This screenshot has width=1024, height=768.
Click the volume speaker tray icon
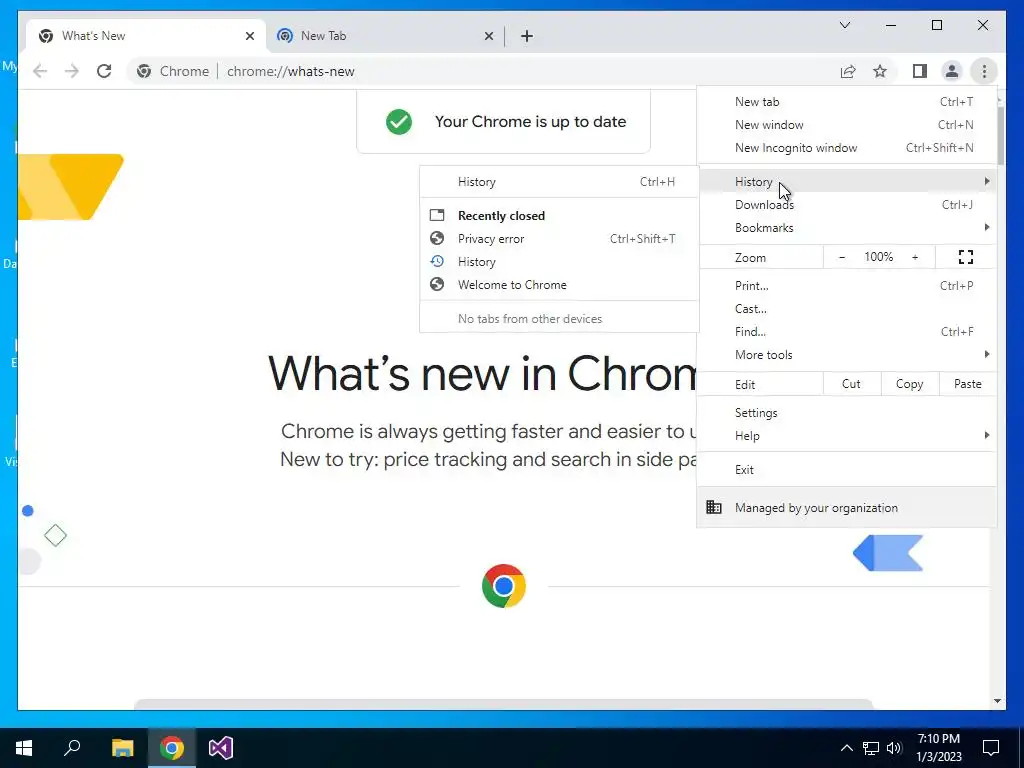[894, 748]
